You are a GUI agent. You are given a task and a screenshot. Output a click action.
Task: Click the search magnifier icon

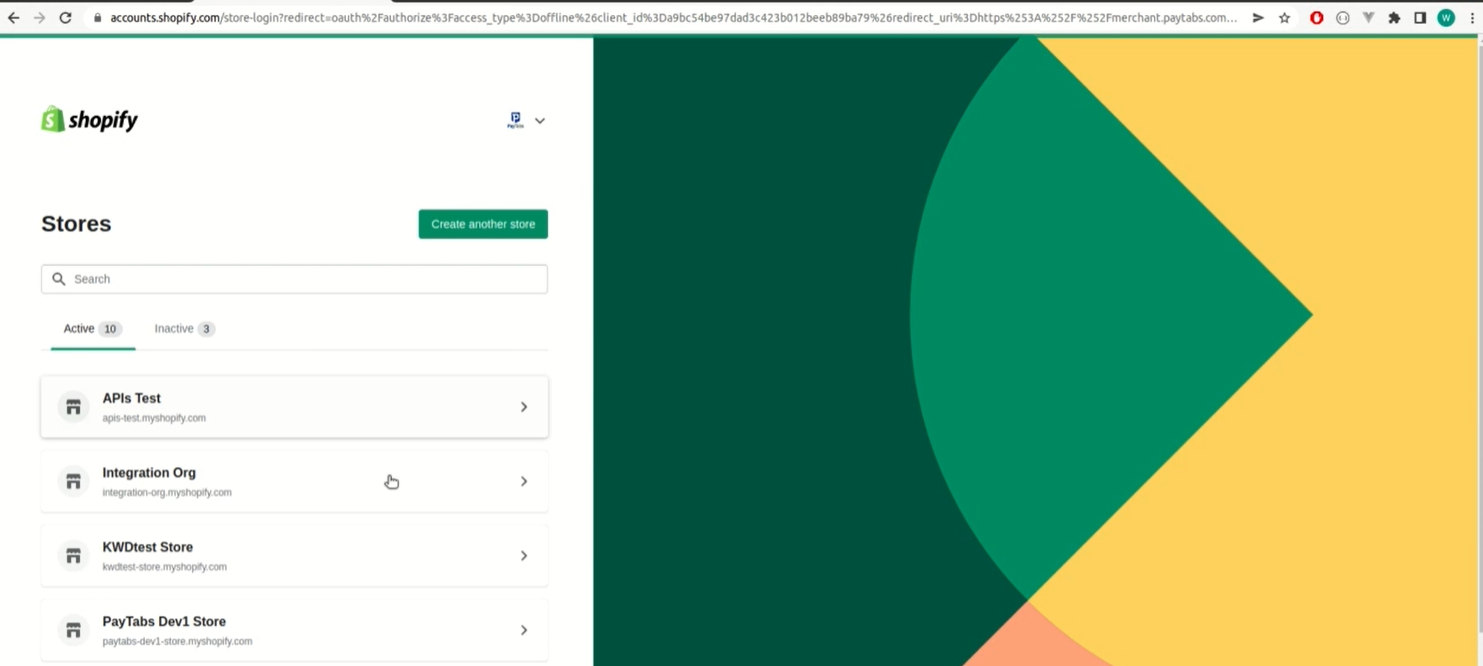[x=59, y=279]
